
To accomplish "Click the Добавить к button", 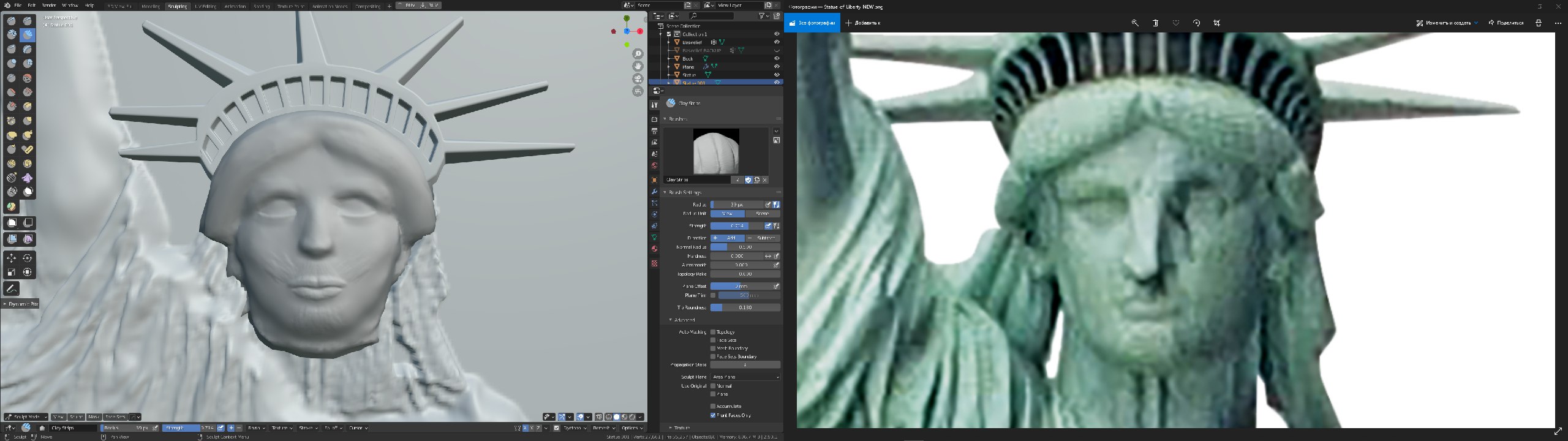I will [863, 23].
